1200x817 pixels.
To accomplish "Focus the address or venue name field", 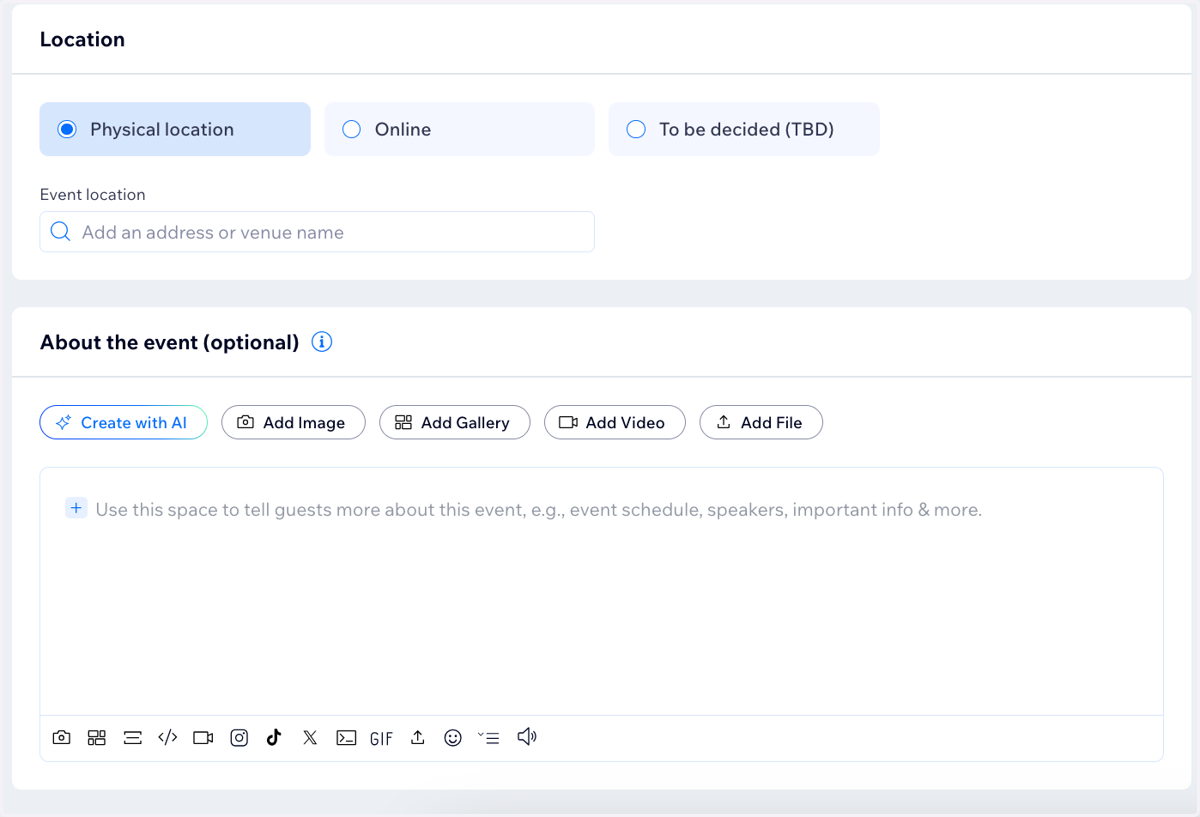I will [317, 232].
